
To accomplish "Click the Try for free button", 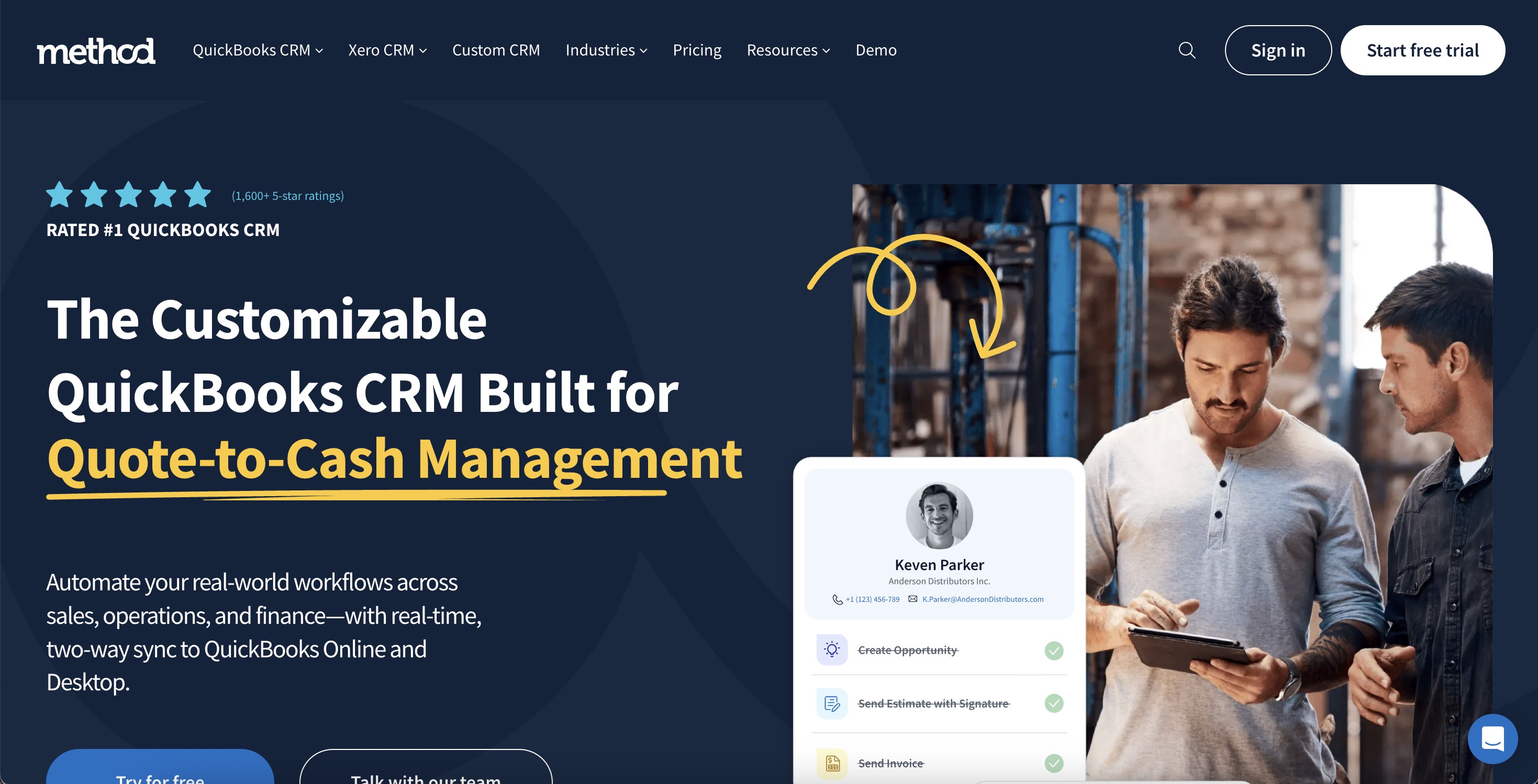I will tap(160, 767).
